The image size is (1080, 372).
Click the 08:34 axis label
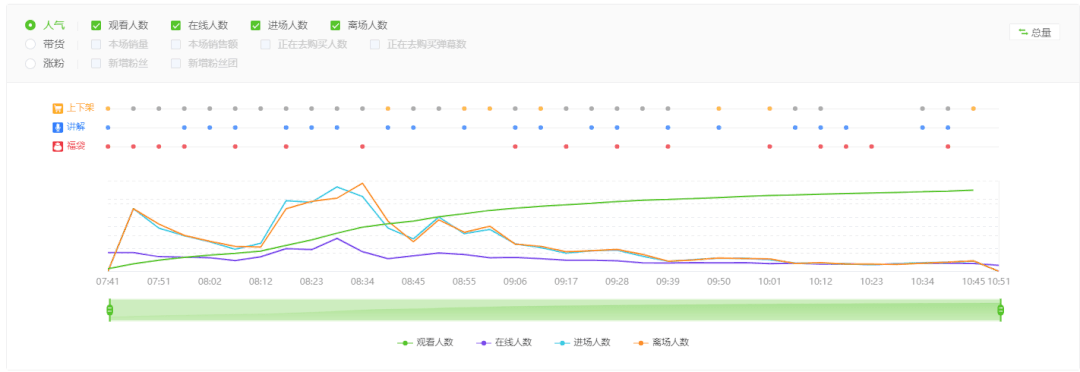[362, 281]
